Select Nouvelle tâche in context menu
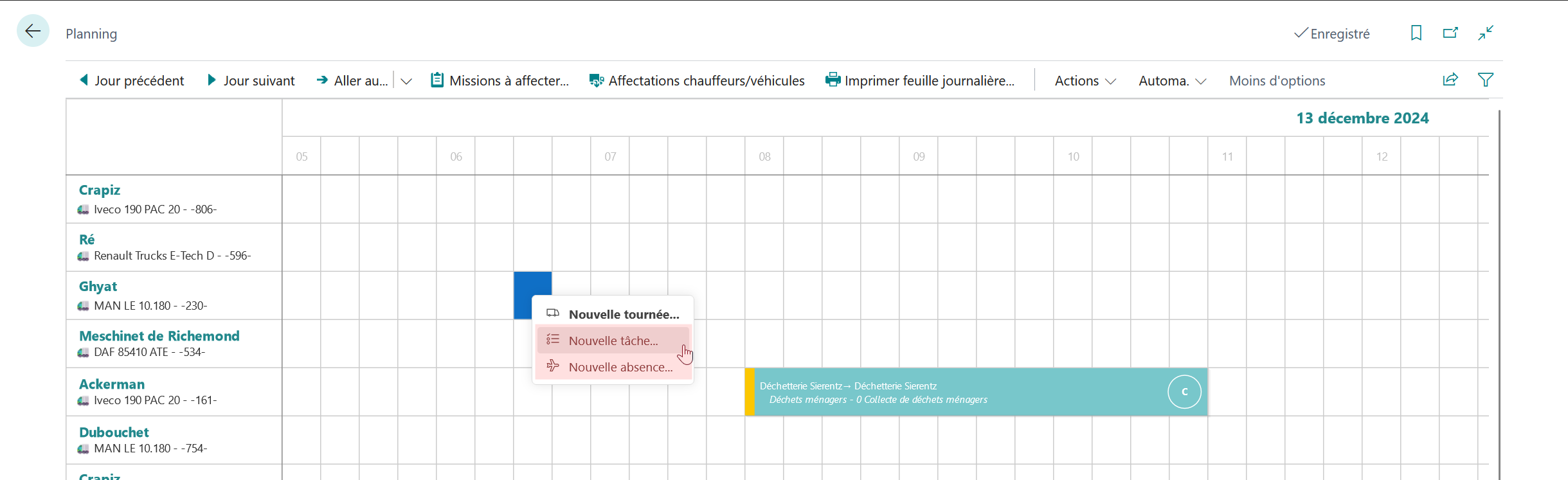This screenshot has width=1568, height=480. click(x=613, y=341)
